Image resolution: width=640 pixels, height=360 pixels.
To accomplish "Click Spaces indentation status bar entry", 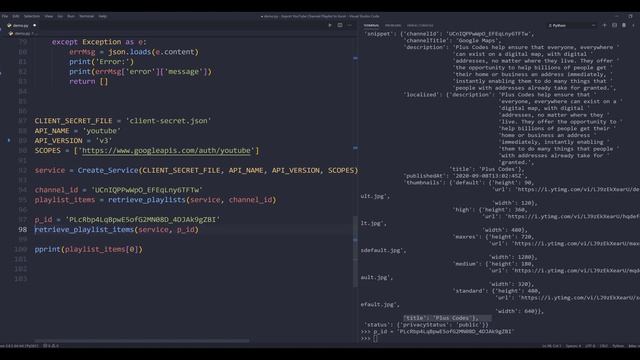I will pyautogui.click(x=573, y=346).
